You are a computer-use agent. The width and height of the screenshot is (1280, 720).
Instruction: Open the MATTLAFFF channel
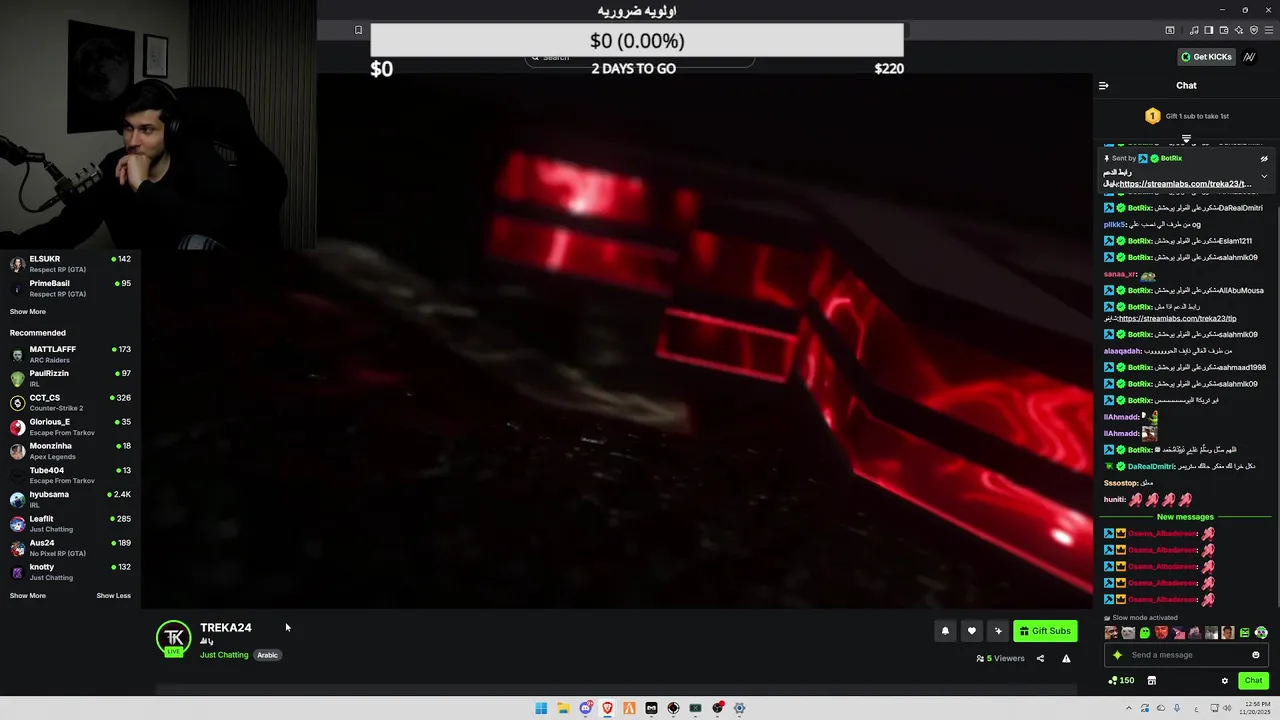[70, 354]
